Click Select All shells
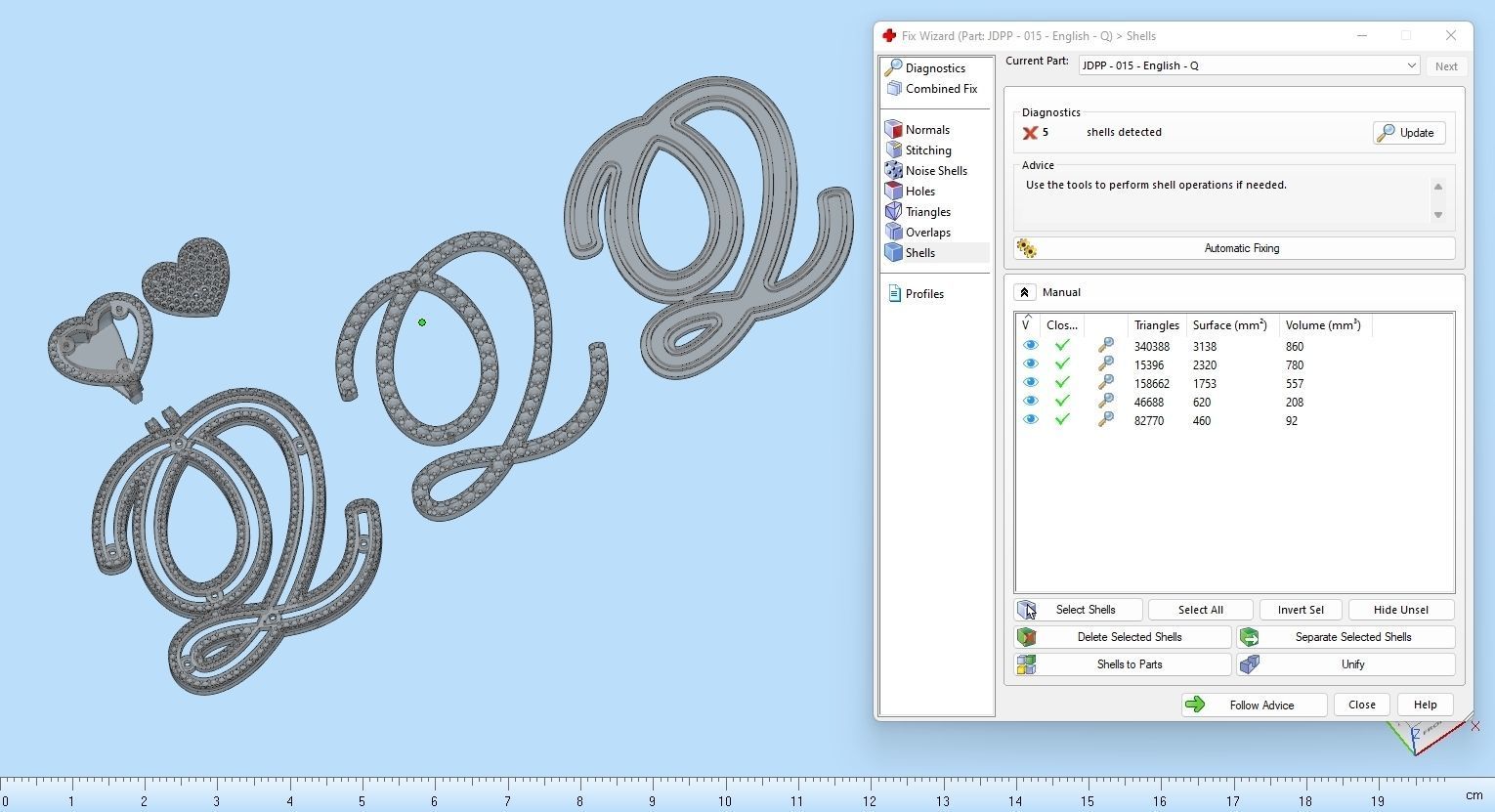The image size is (1495, 812). click(x=1200, y=610)
